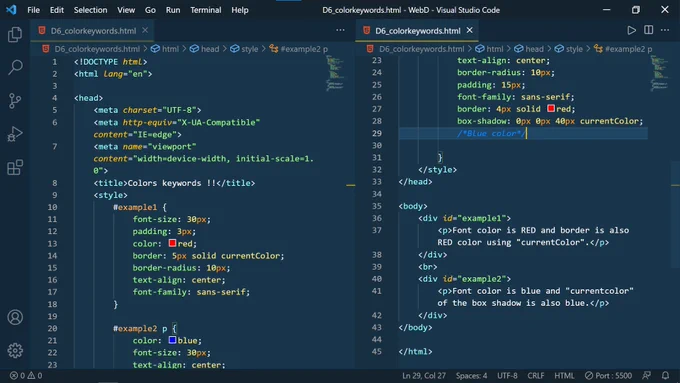
Task: Open the File menu
Action: [33, 10]
